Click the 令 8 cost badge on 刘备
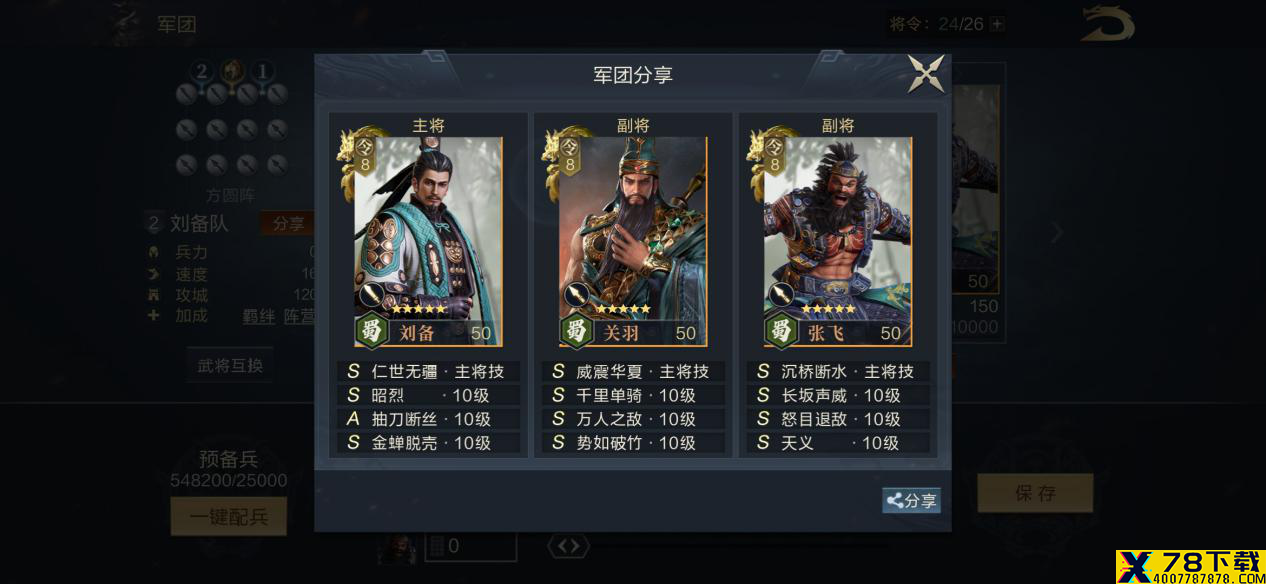This screenshot has height=584, width=1266. (365, 156)
